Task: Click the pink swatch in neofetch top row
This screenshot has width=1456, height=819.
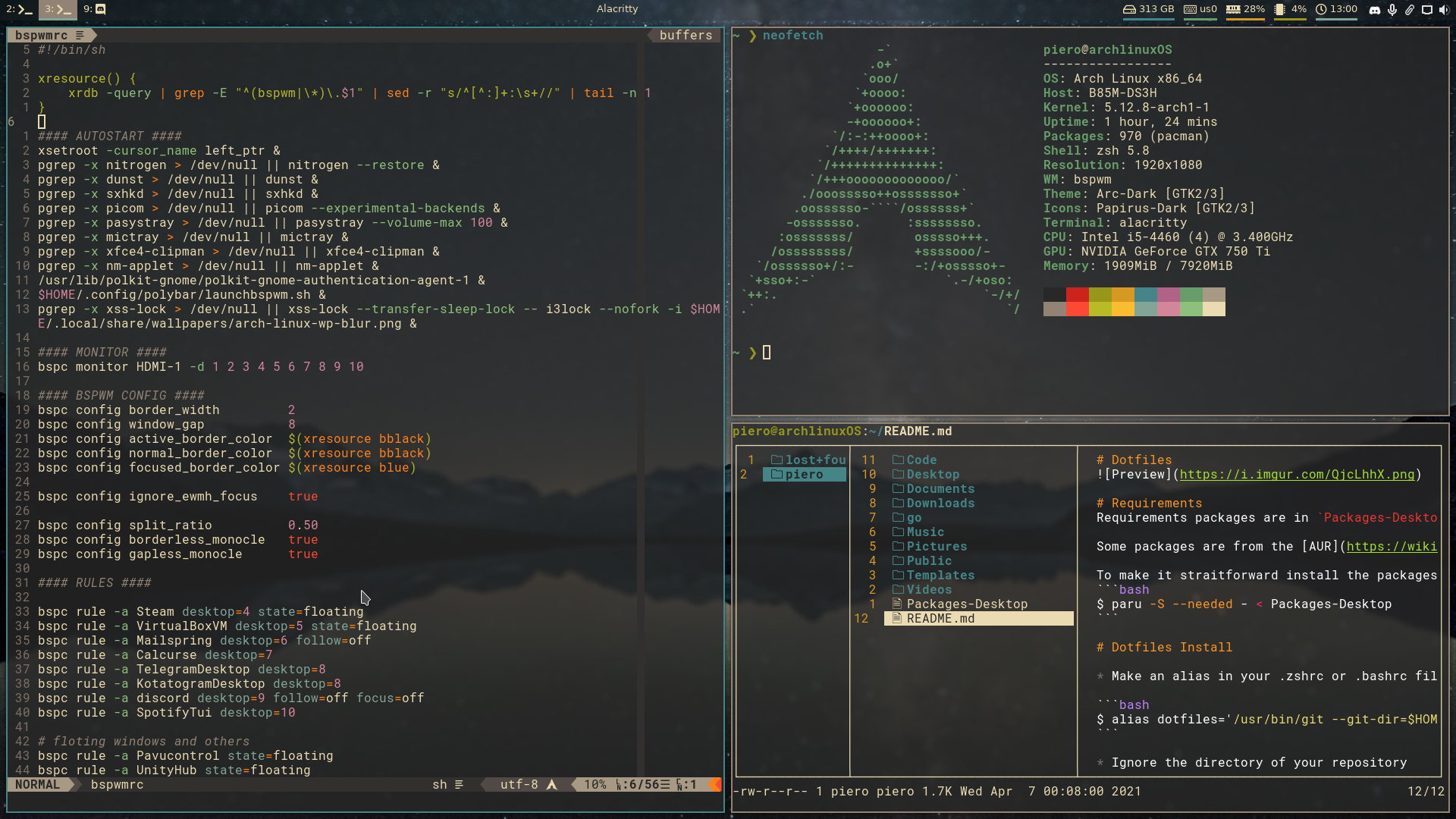Action: click(1169, 295)
